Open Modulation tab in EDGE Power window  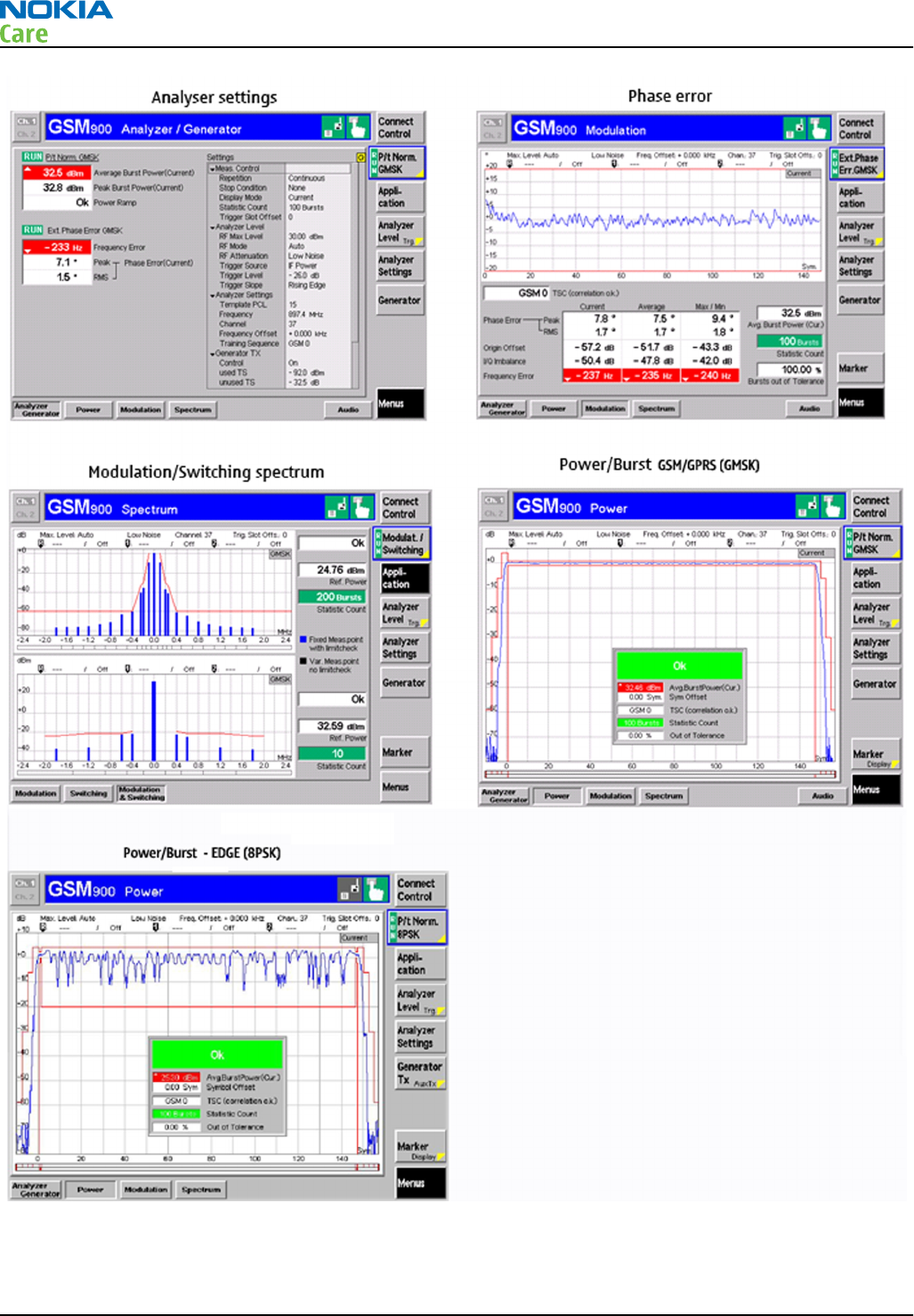146,1190
